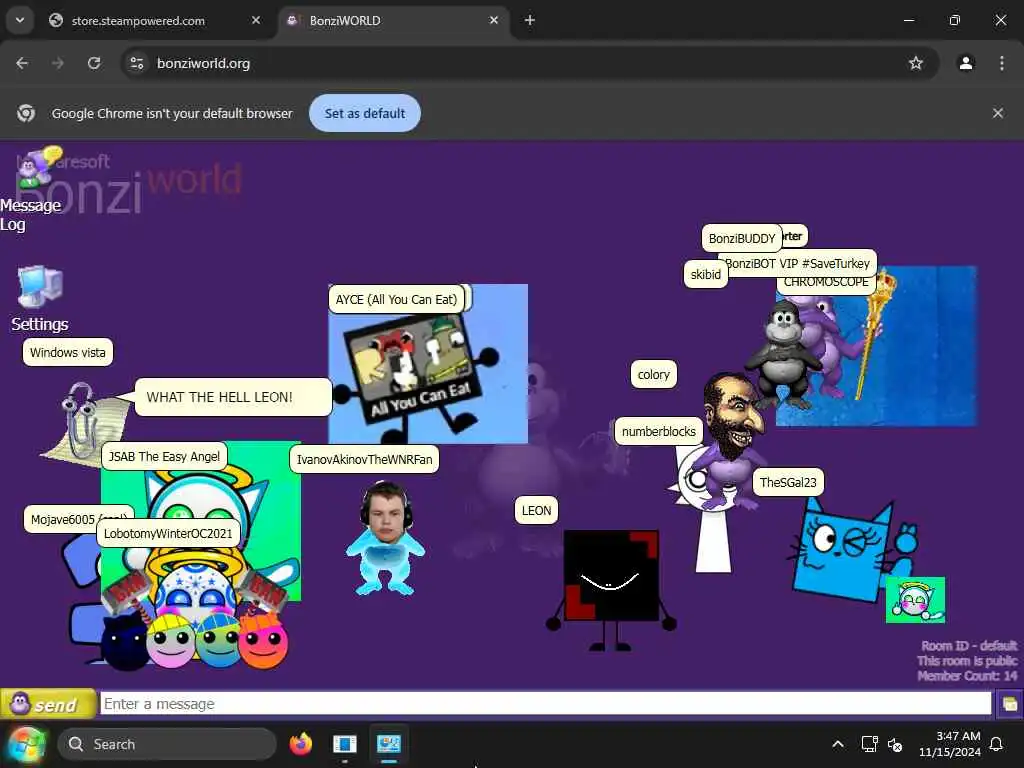Click the LEON name tag

coord(536,511)
